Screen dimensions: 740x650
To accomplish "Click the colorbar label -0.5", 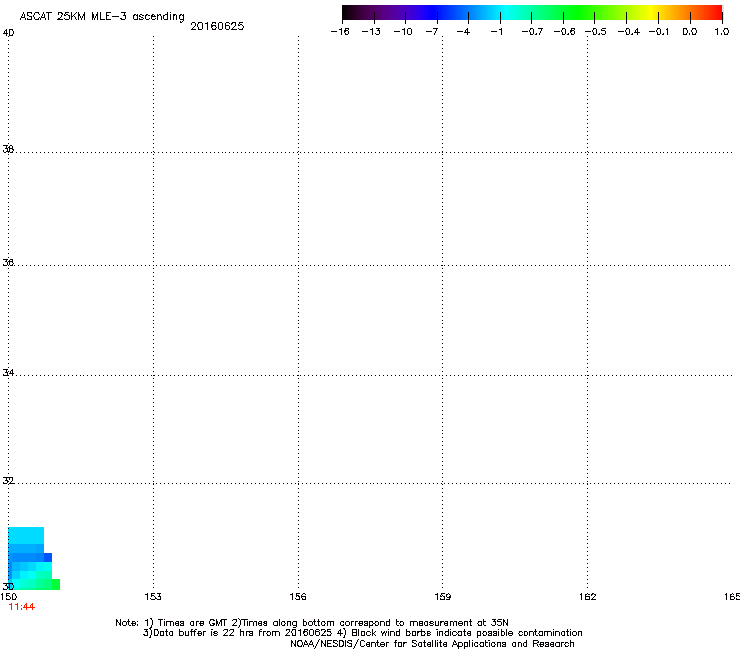I will 596,32.
